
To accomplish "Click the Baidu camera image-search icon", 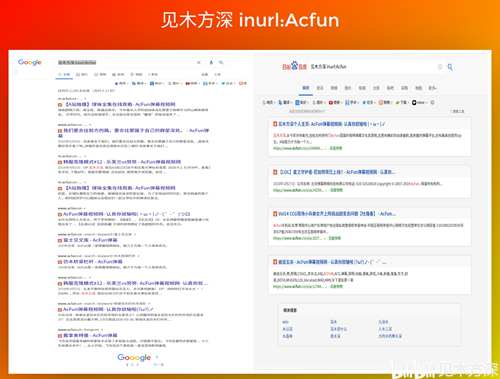I will (440, 67).
